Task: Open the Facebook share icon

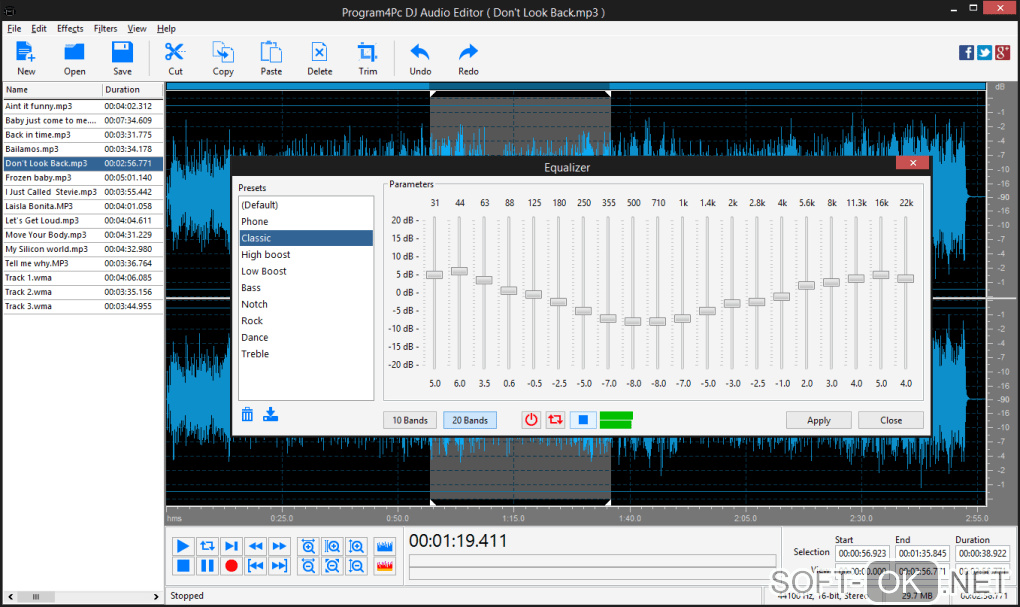Action: pos(966,53)
